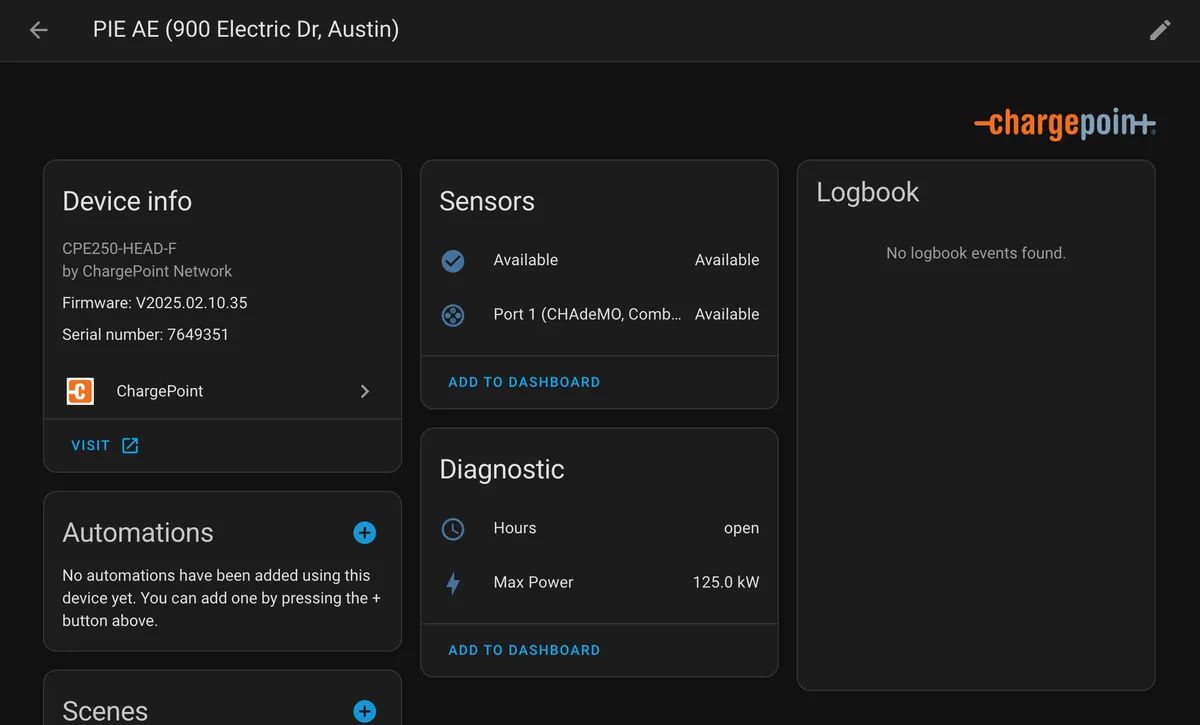Expand ChargePoint integration chevron

click(x=365, y=391)
